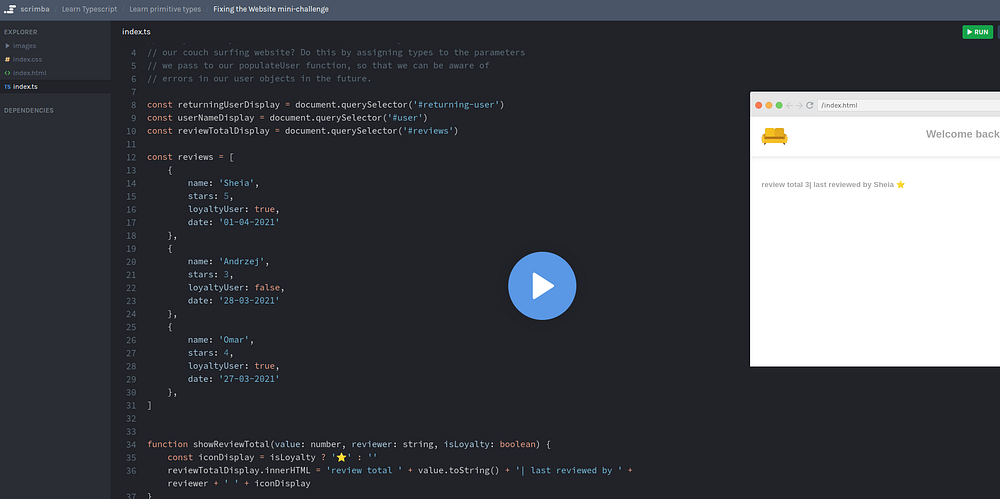Click the CSS hash icon beside index.css
Screen dimensions: 1000x499
click(x=7, y=59)
